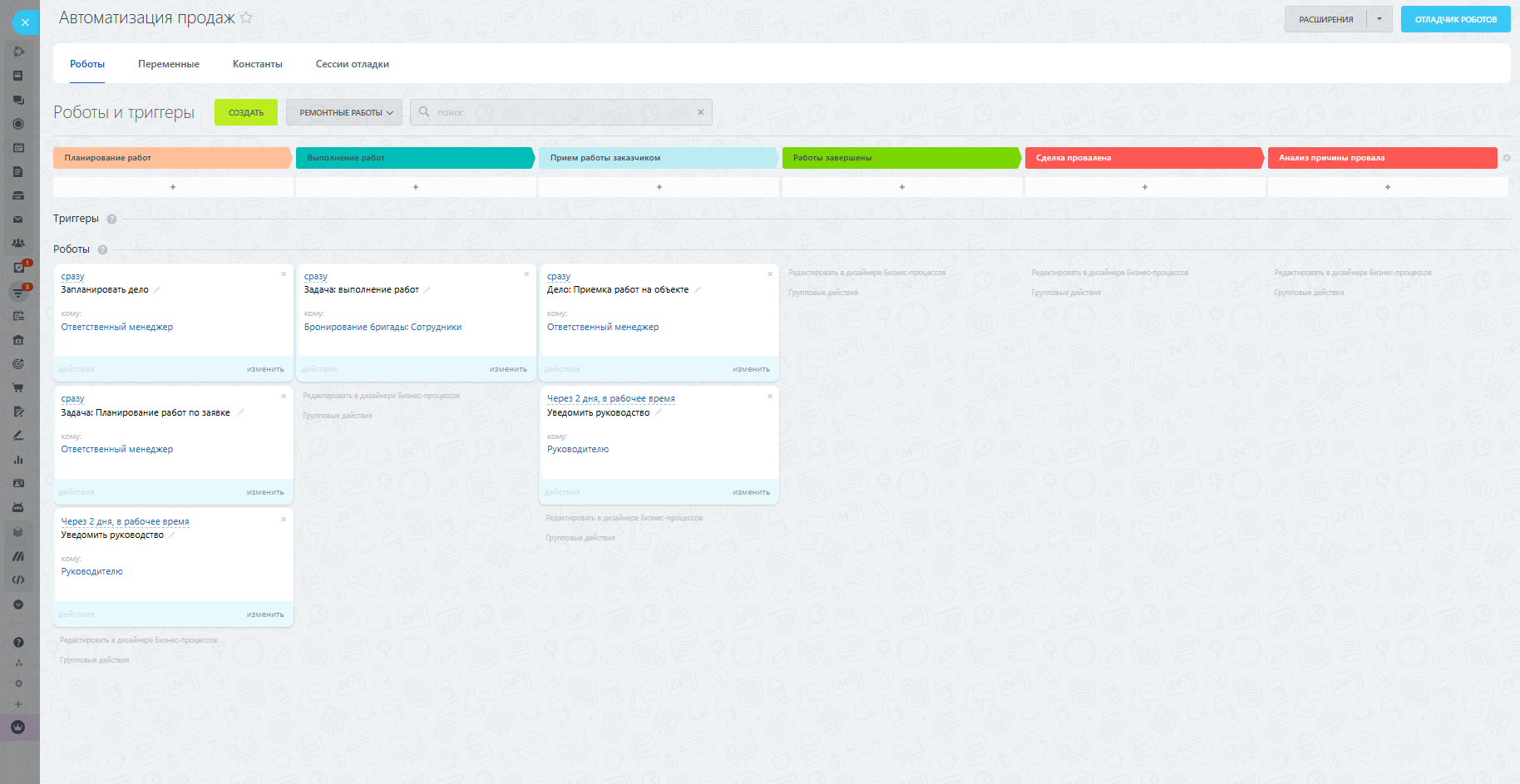Open the Сессии отладки tab

[x=353, y=64]
